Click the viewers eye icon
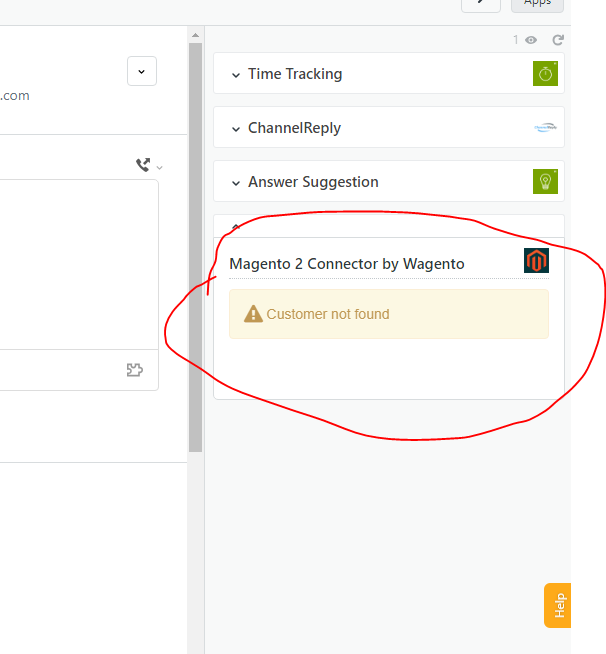The height and width of the screenshot is (654, 606). [531, 40]
